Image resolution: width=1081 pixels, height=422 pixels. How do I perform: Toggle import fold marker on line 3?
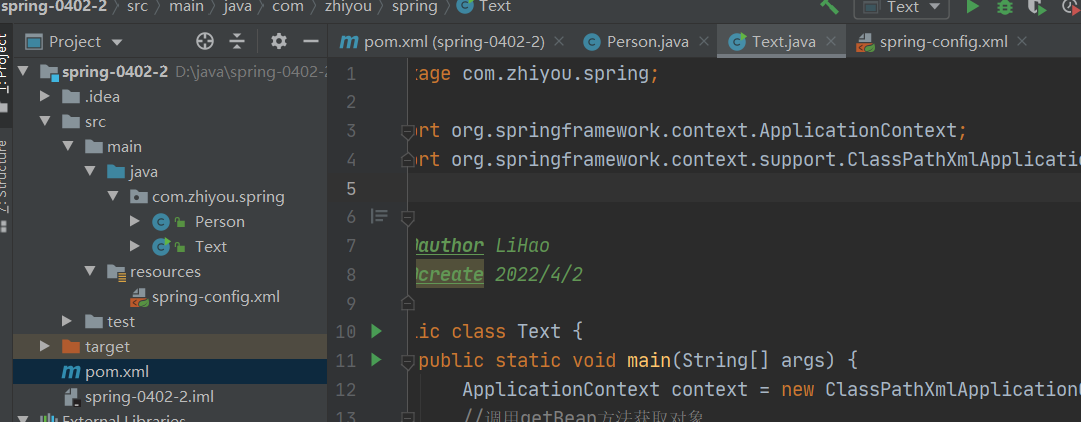407,131
